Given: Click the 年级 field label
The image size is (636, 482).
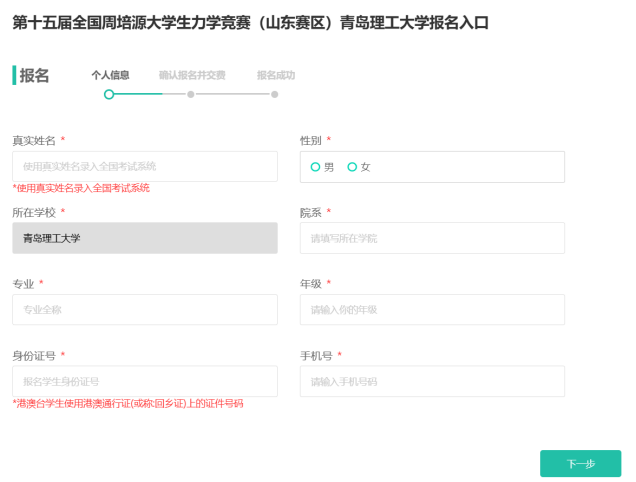Looking at the screenshot, I should click(311, 284).
